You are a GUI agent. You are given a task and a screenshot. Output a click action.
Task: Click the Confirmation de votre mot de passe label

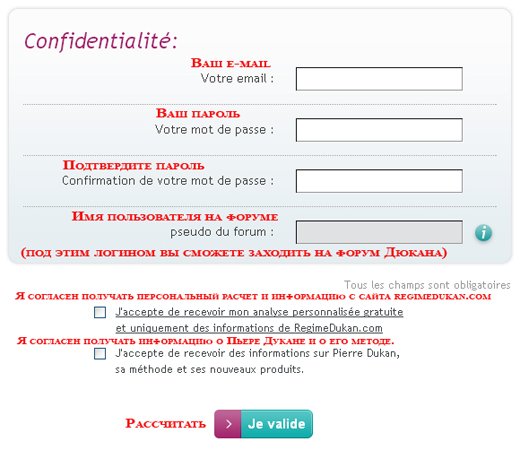coord(168,181)
